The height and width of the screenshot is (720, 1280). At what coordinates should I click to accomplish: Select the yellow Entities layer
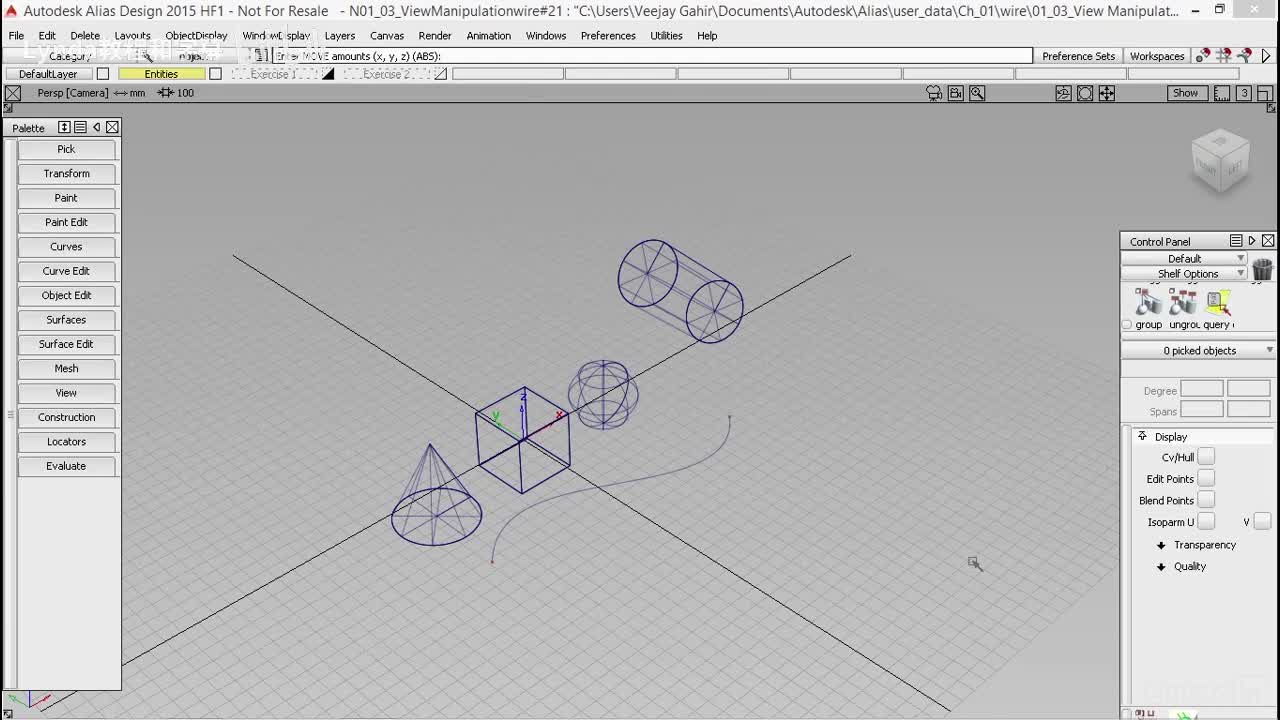(161, 74)
